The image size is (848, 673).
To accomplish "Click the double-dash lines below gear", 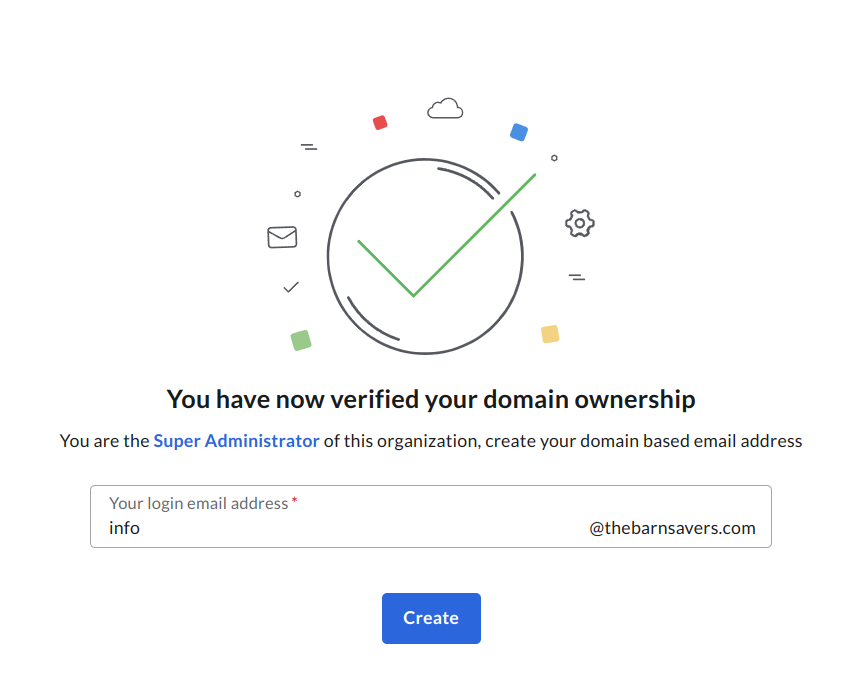I will [577, 278].
